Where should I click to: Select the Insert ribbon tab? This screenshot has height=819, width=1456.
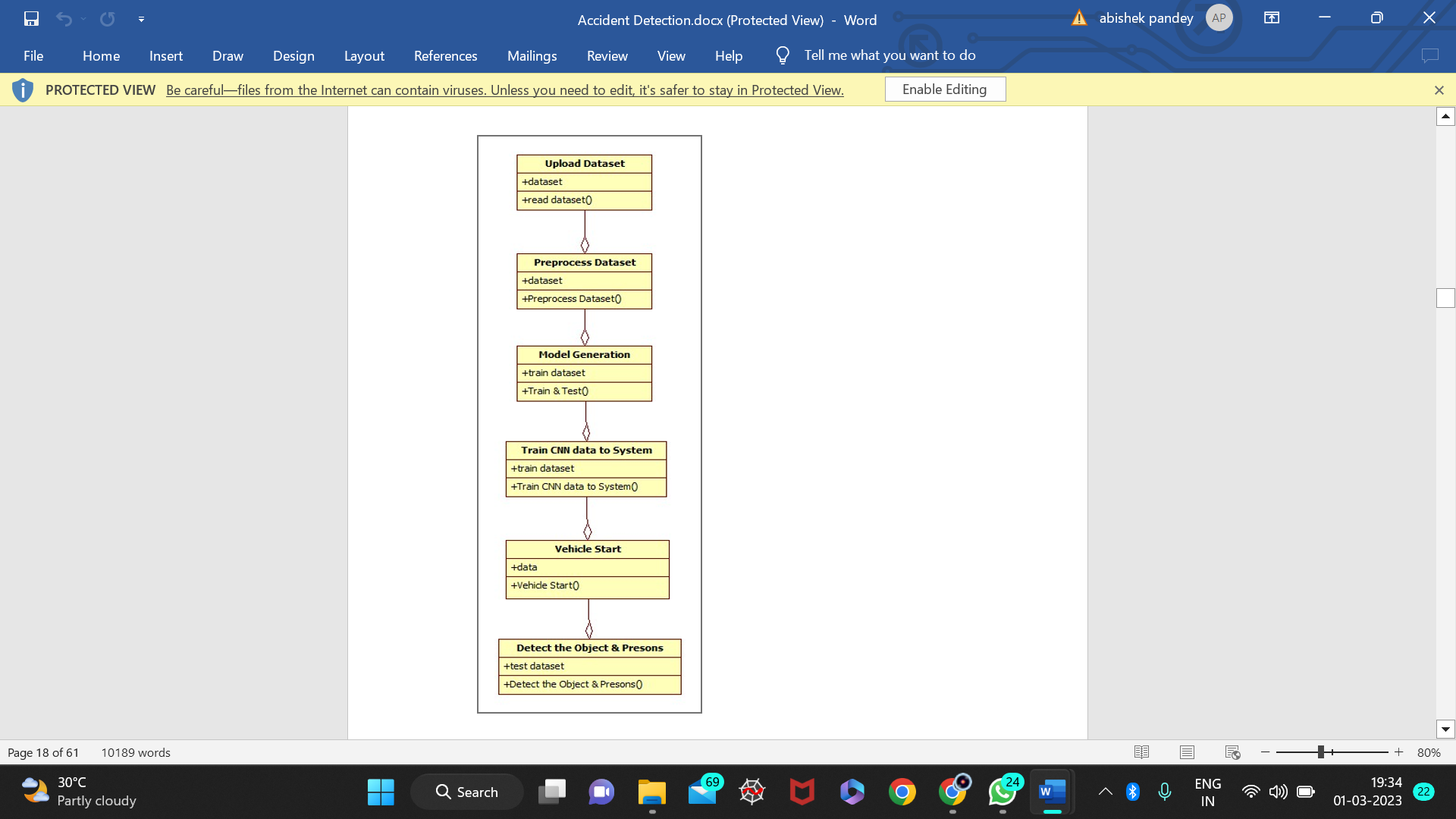click(x=166, y=55)
